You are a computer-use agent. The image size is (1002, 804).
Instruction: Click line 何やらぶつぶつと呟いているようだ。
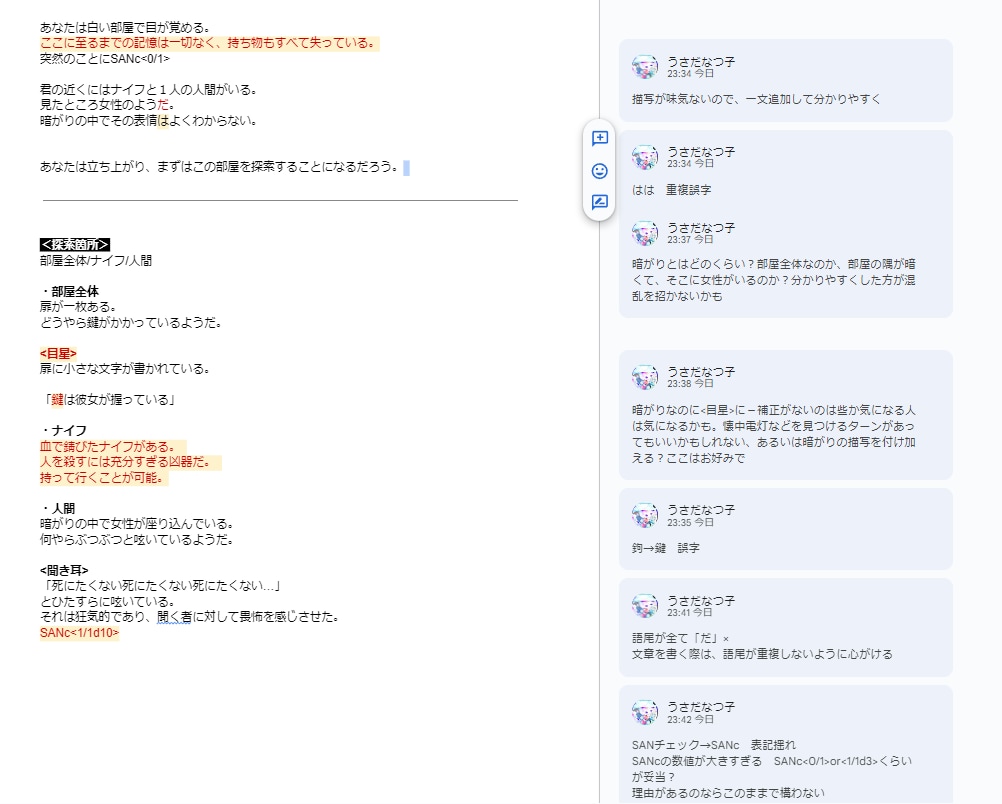(137, 539)
